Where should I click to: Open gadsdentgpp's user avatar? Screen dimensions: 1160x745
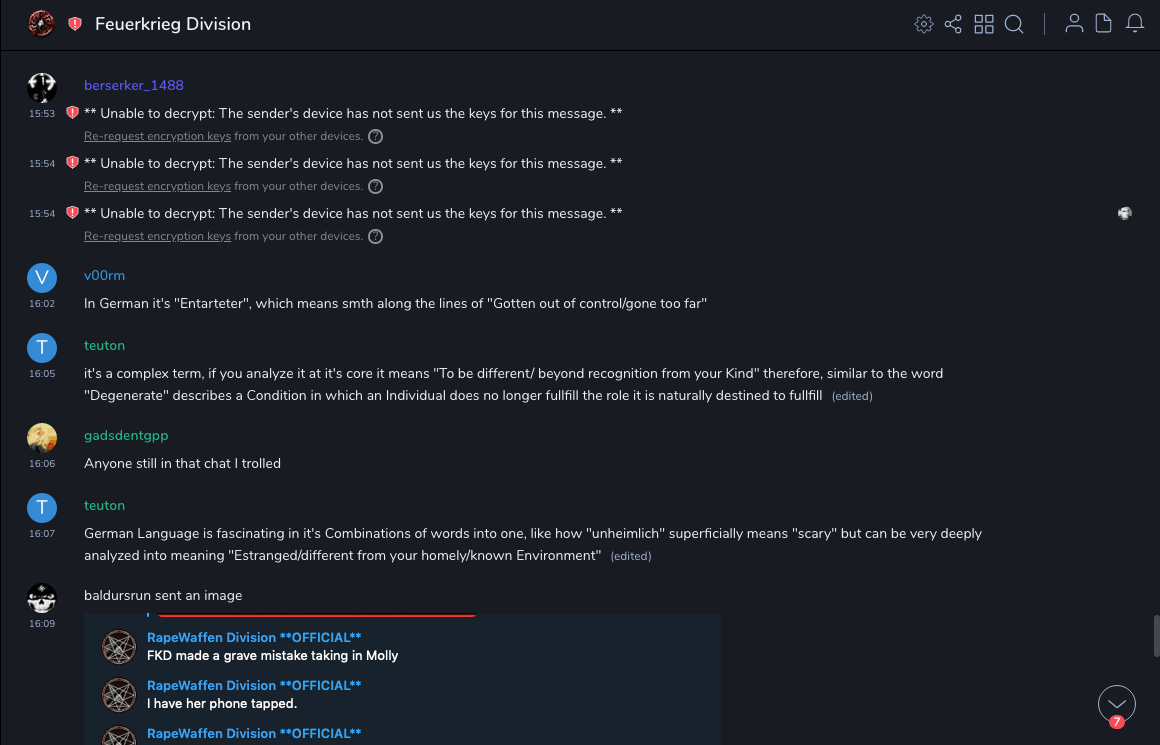(x=42, y=438)
